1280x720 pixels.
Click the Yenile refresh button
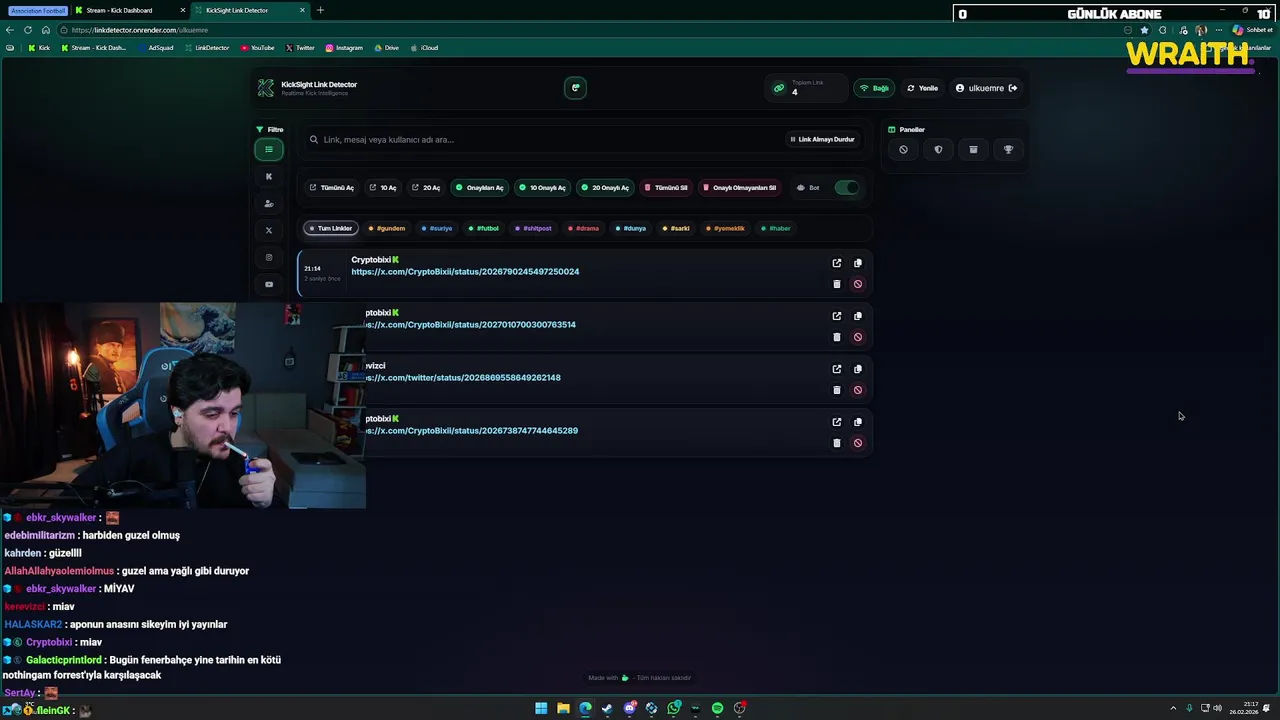[x=923, y=88]
